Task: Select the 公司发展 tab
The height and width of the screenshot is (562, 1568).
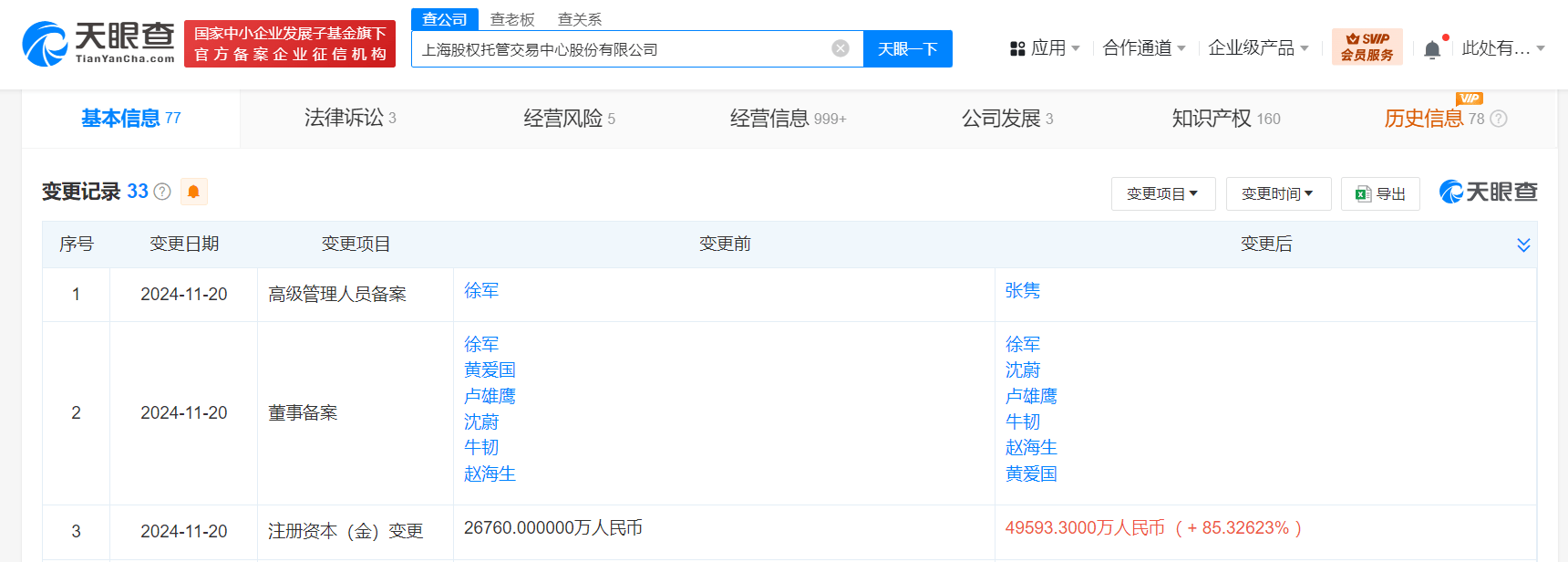Action: 1007,119
